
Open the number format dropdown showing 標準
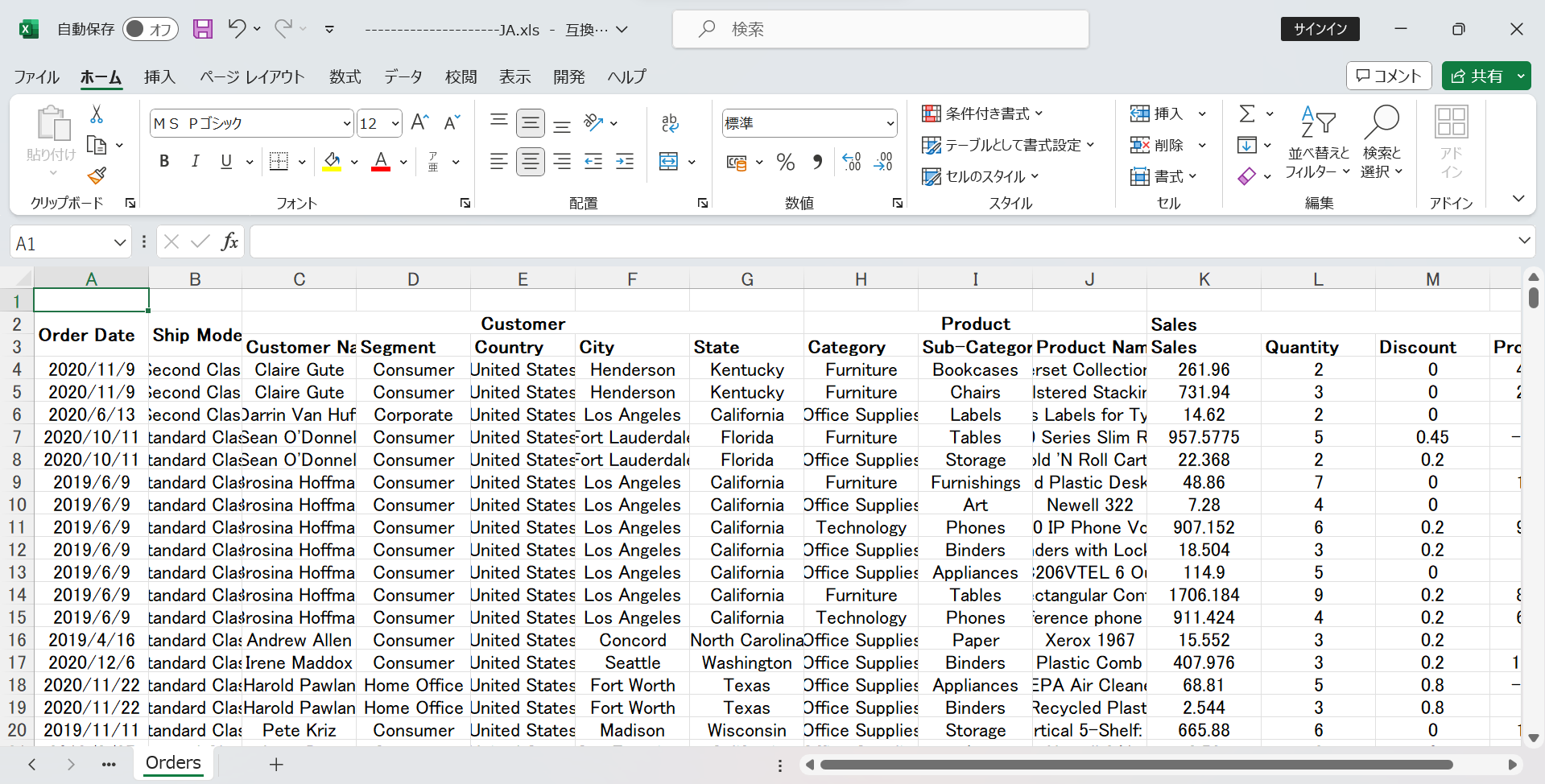click(890, 123)
